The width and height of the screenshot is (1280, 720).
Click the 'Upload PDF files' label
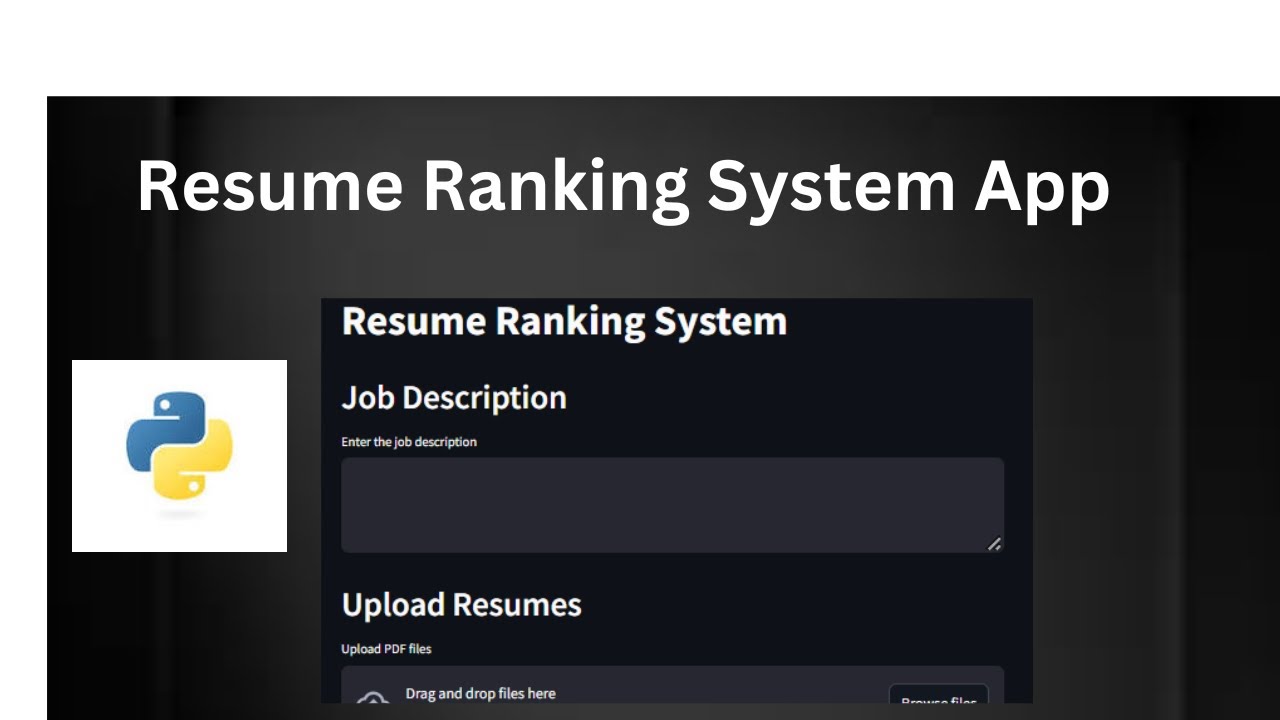click(x=386, y=649)
